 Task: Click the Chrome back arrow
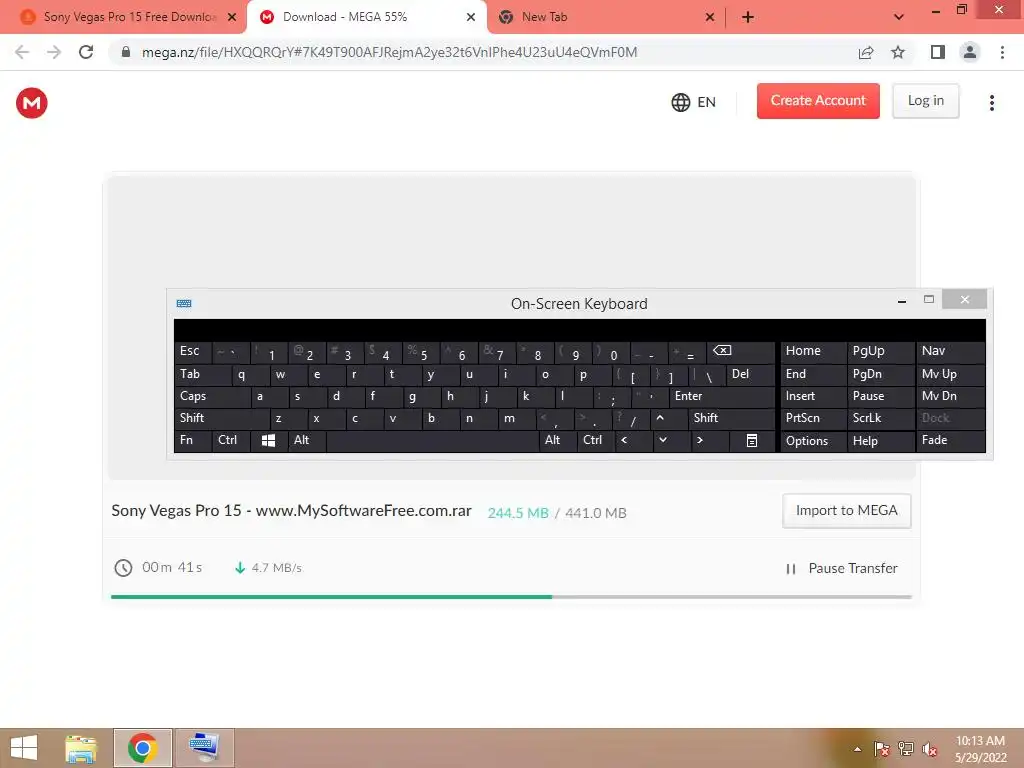tap(22, 52)
